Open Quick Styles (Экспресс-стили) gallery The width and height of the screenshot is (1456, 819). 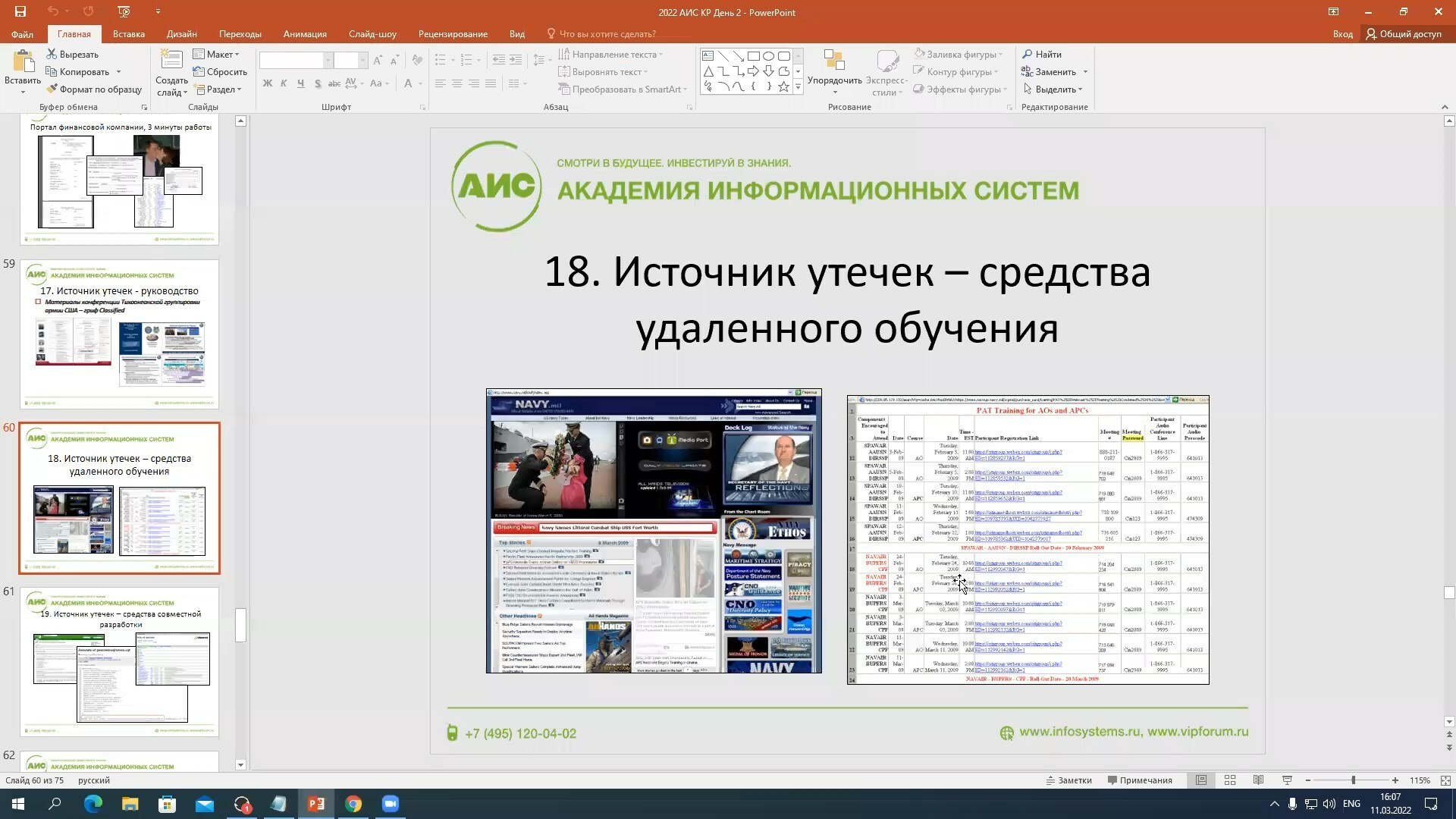[886, 73]
